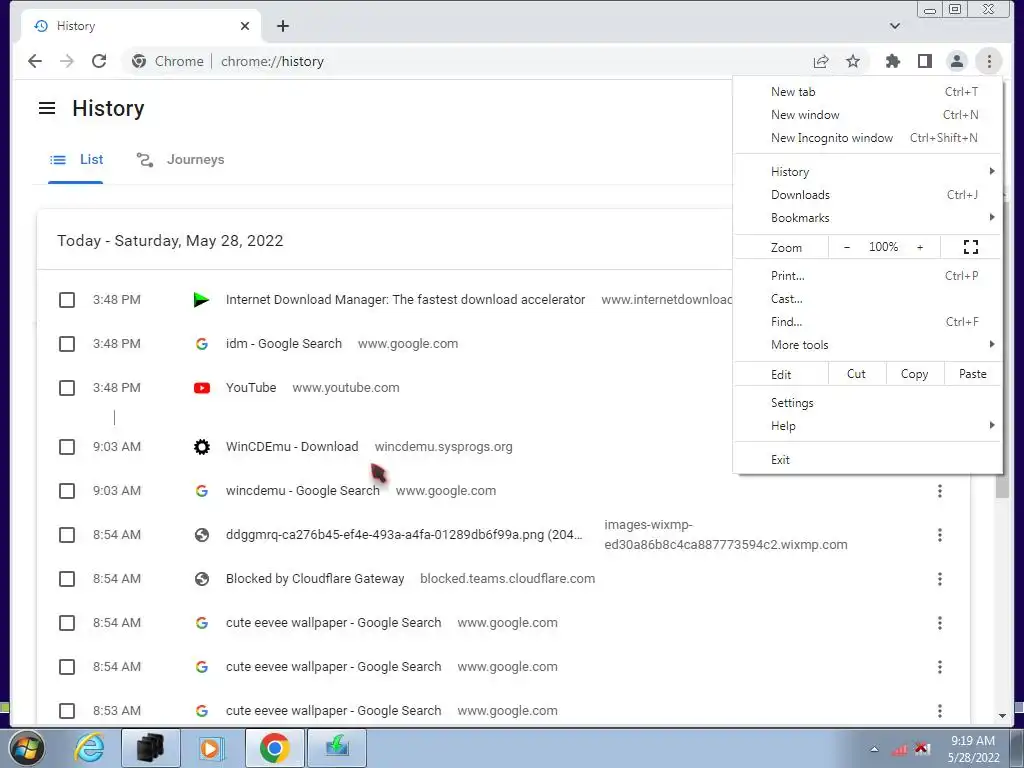This screenshot has width=1024, height=768.
Task: Open Windows Media Player from taskbar
Action: 210,748
